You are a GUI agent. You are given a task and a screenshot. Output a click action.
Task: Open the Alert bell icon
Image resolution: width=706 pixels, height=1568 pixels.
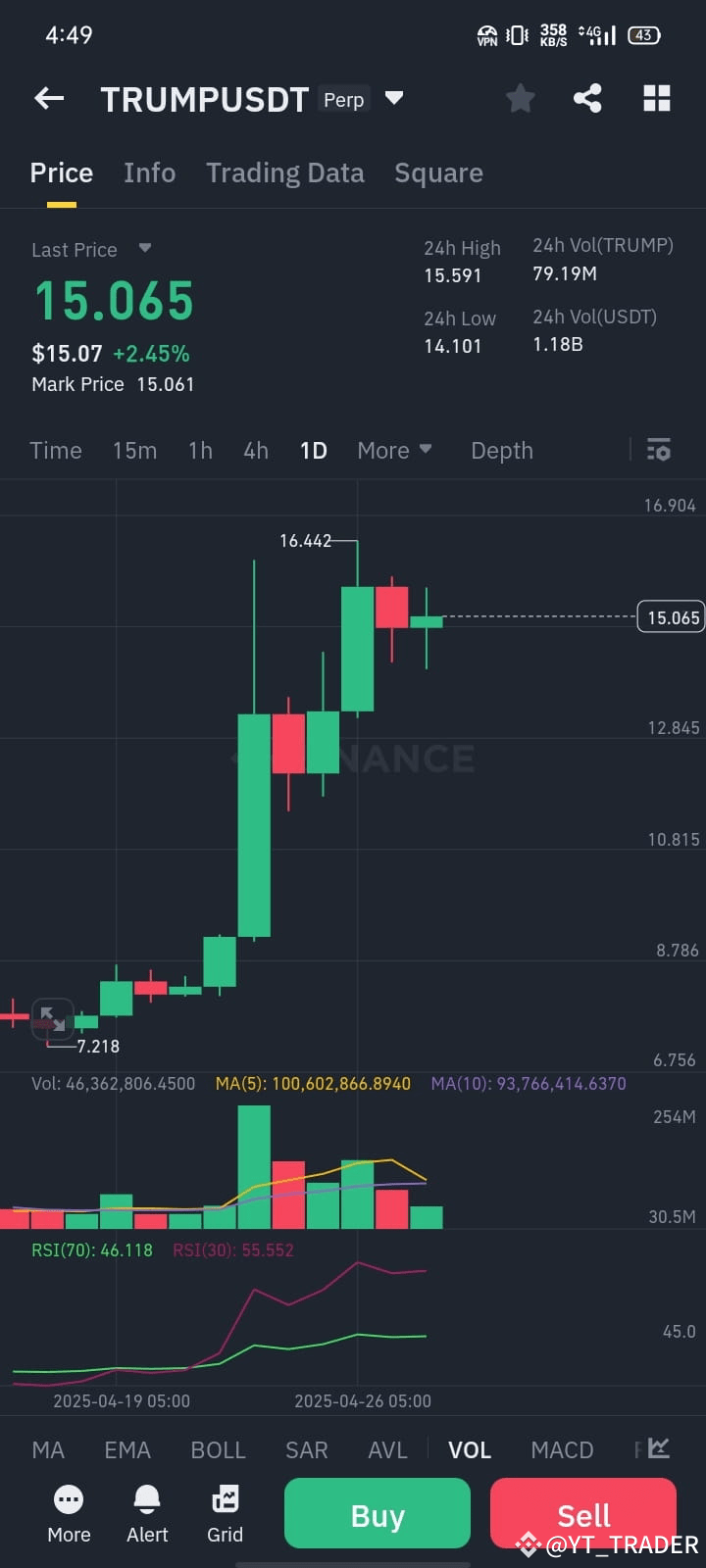(147, 1514)
